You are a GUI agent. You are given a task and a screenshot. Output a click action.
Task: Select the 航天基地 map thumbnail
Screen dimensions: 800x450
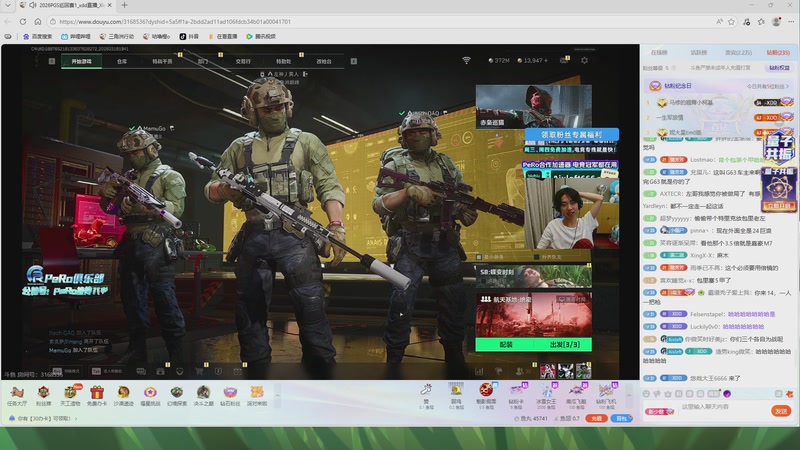[534, 315]
